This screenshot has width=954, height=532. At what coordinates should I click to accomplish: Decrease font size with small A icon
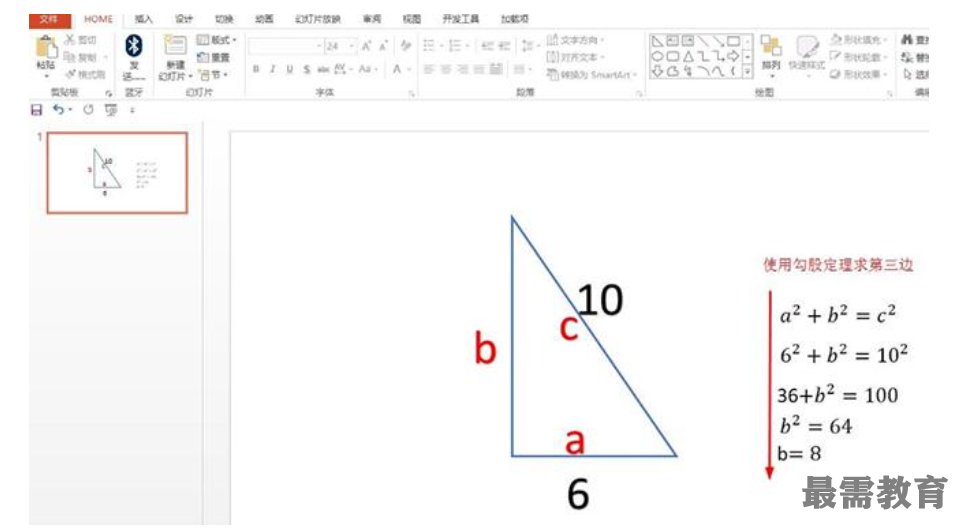pyautogui.click(x=383, y=46)
